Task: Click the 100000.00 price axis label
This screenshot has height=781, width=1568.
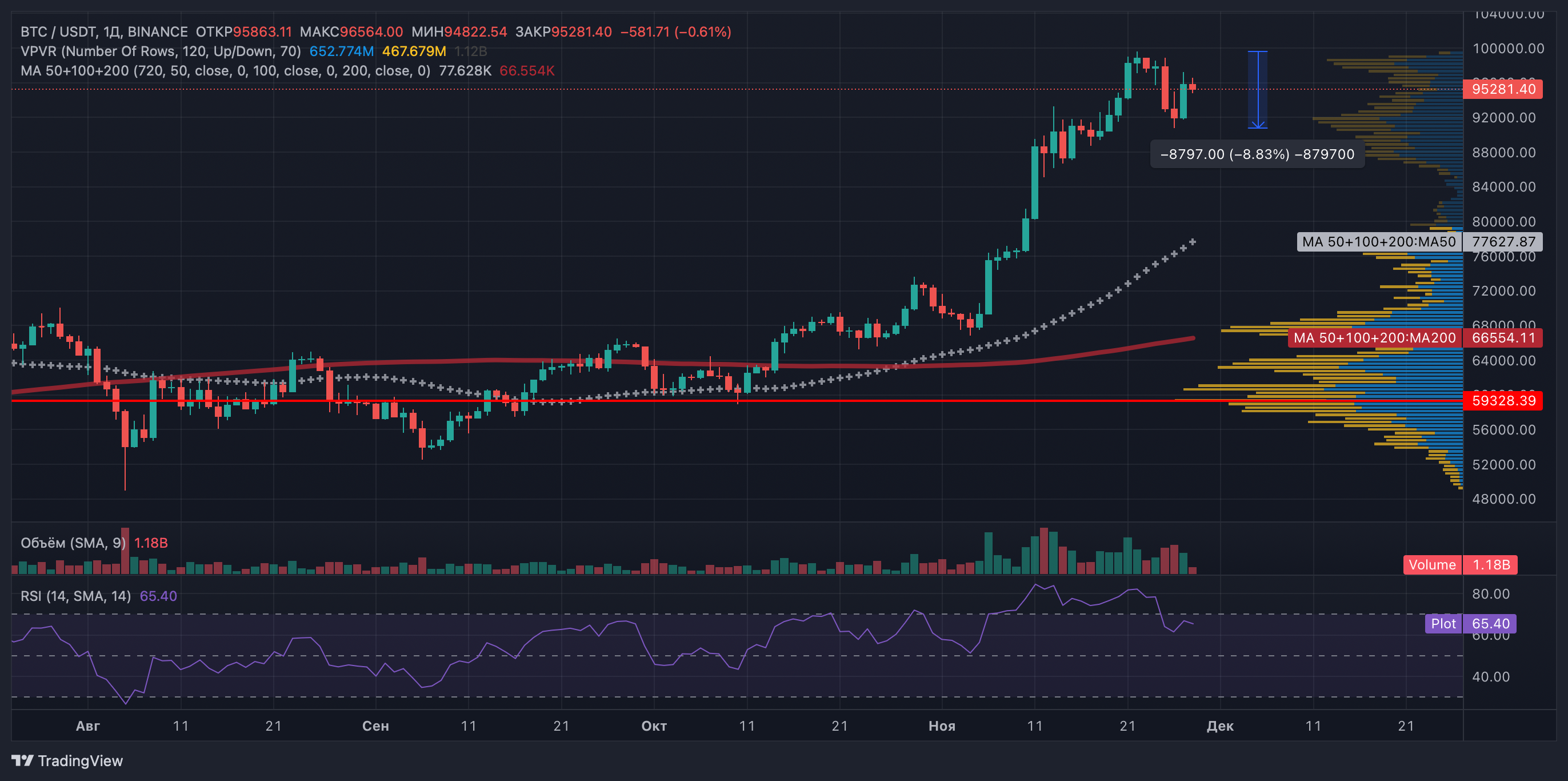Action: click(x=1508, y=48)
